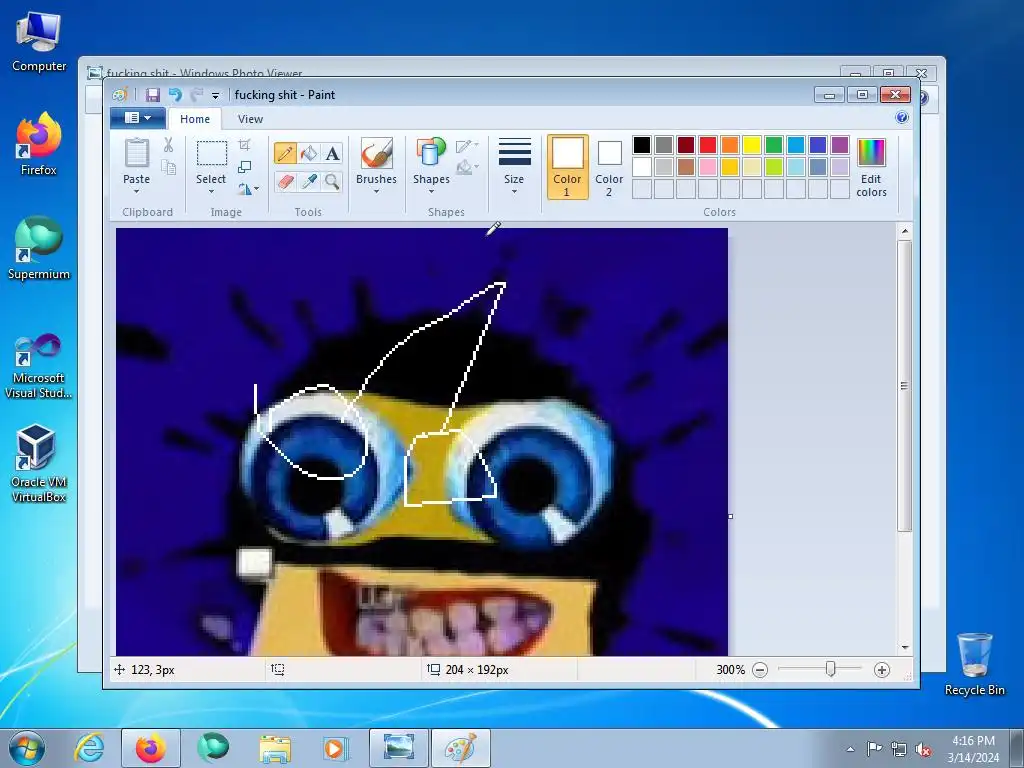Viewport: 1024px width, 768px height.
Task: Click the Redo arrow in quick access toolbar
Action: pos(197,95)
